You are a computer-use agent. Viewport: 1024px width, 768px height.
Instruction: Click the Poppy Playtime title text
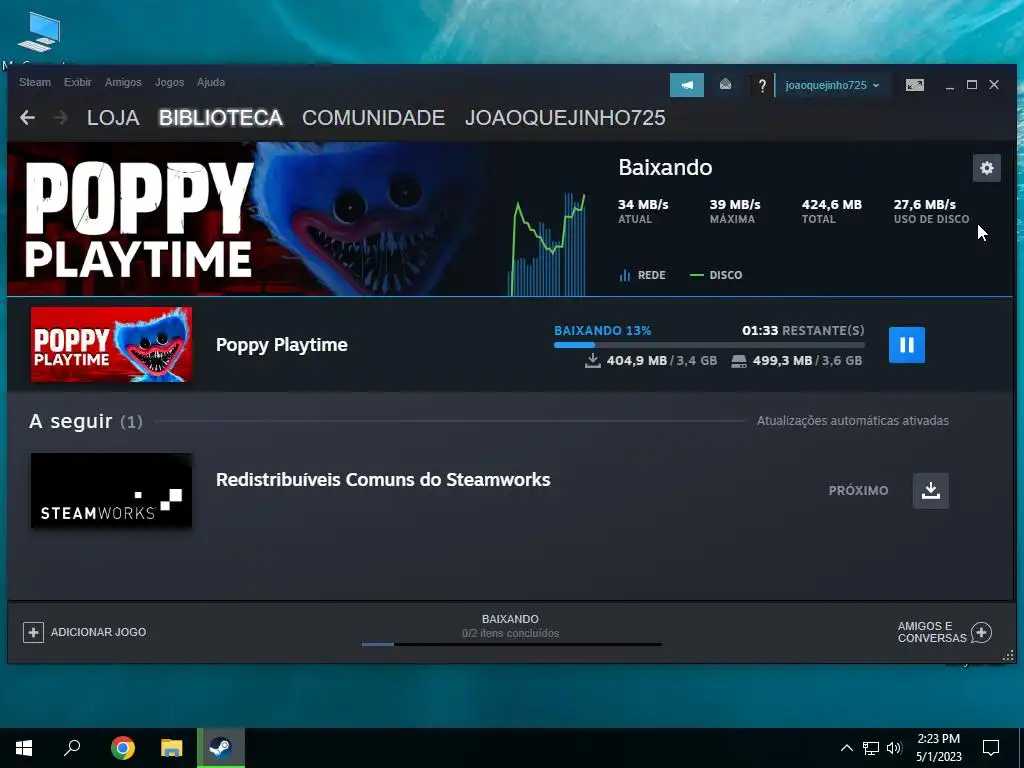pyautogui.click(x=281, y=345)
